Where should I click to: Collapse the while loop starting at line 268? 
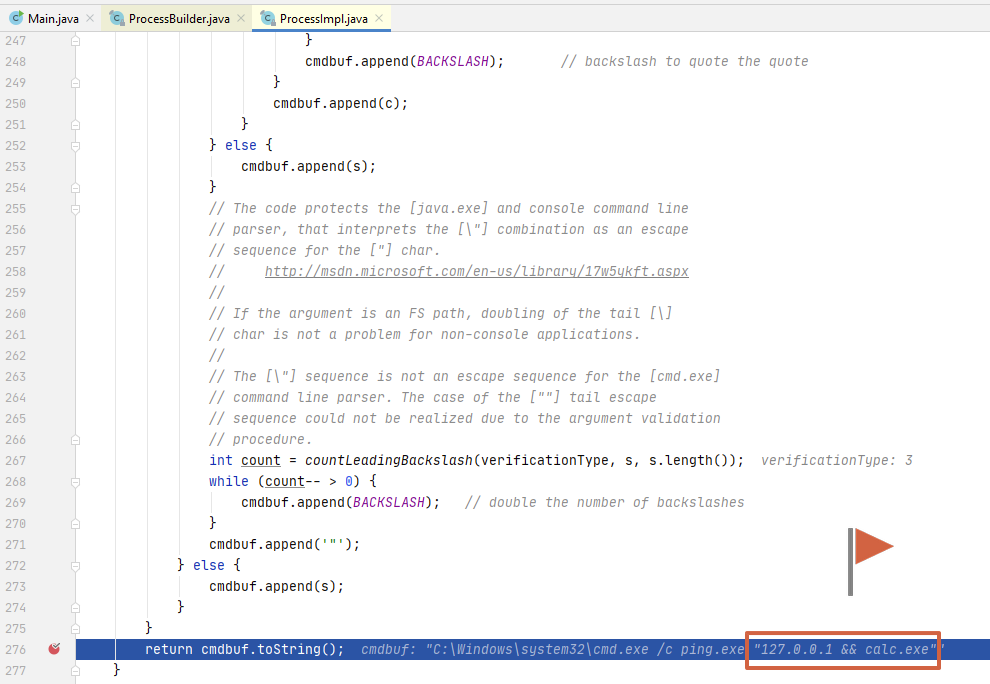[x=74, y=481]
